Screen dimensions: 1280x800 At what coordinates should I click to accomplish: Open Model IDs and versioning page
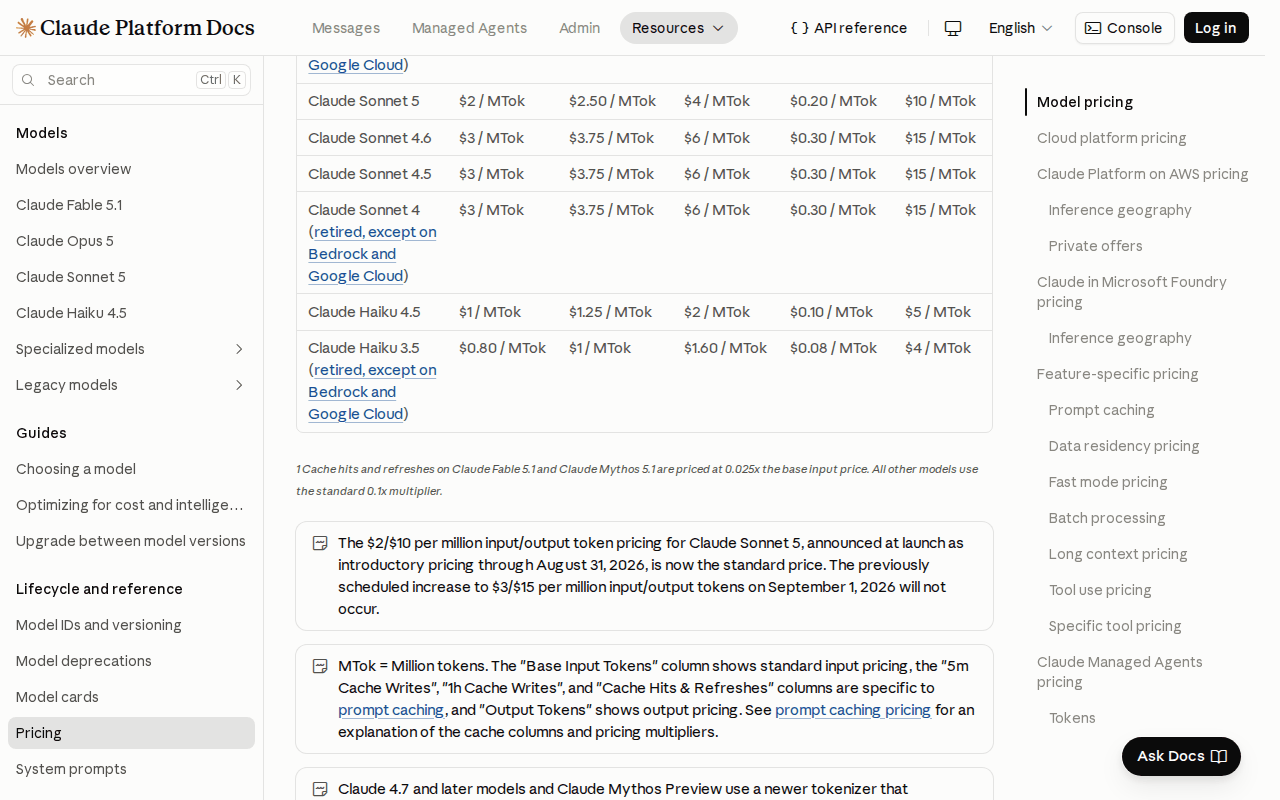click(x=131, y=625)
